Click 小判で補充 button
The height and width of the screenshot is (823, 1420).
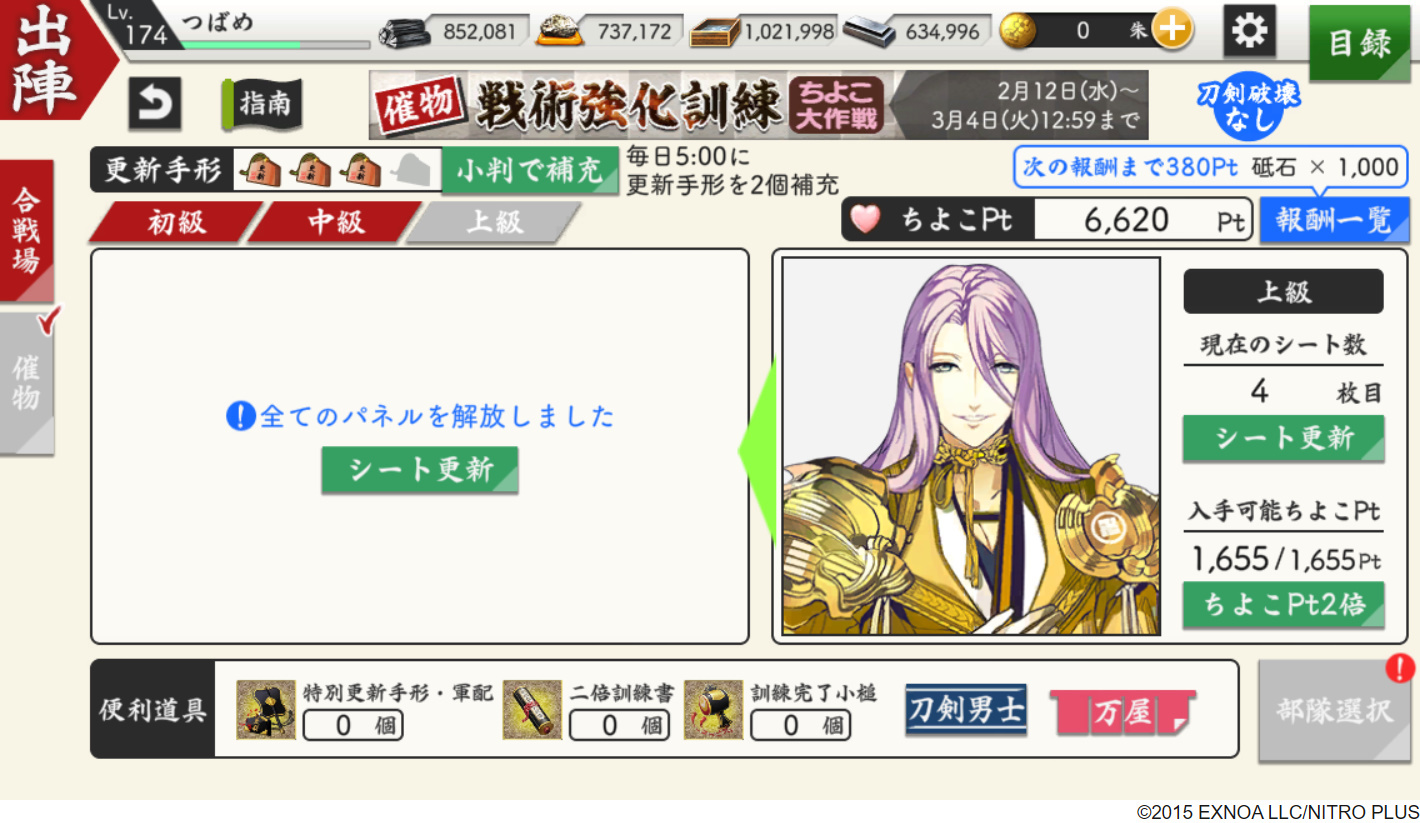click(530, 171)
